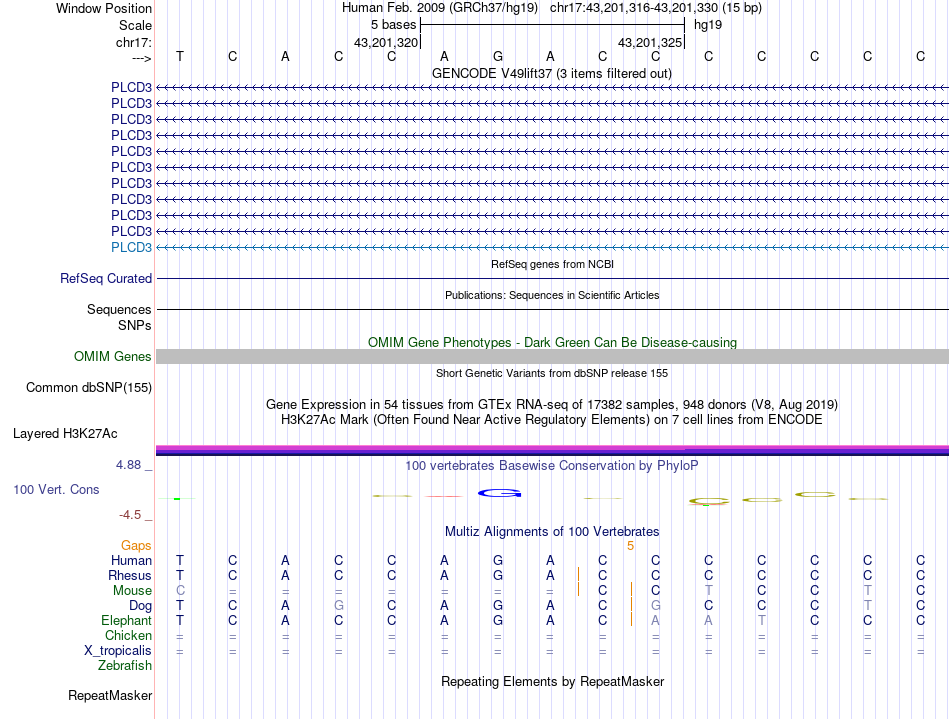Click the 43,201,325 ruler coordinate
This screenshot has height=719, width=950.
(650, 42)
